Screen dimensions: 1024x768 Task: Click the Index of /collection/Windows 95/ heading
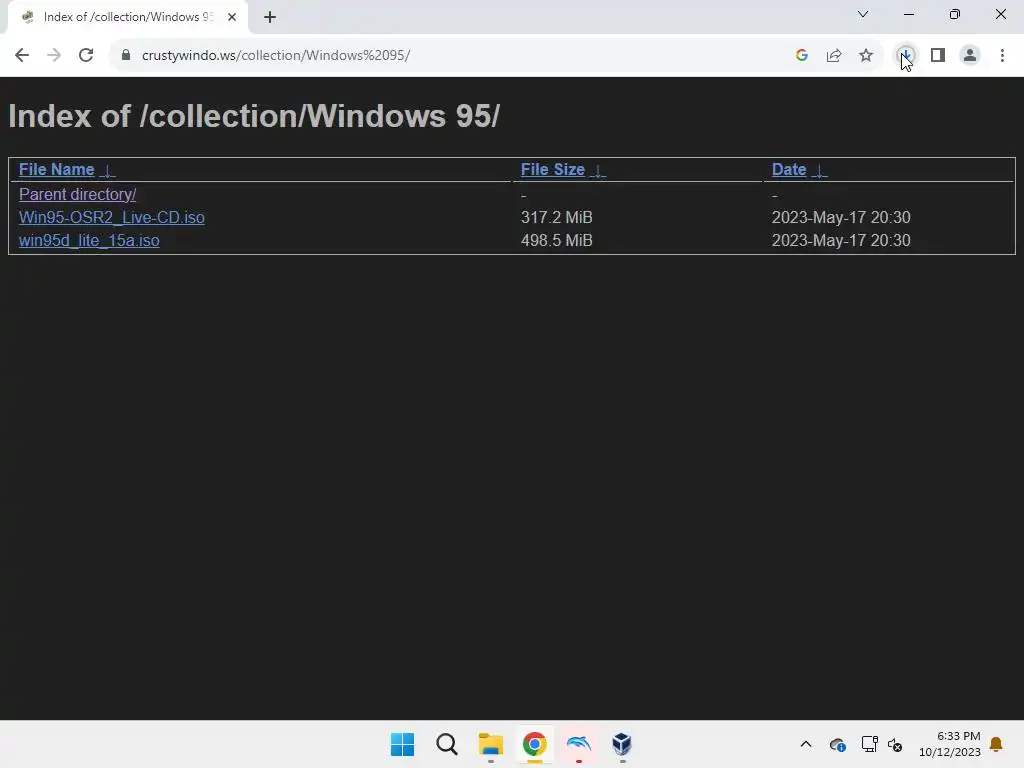(254, 116)
